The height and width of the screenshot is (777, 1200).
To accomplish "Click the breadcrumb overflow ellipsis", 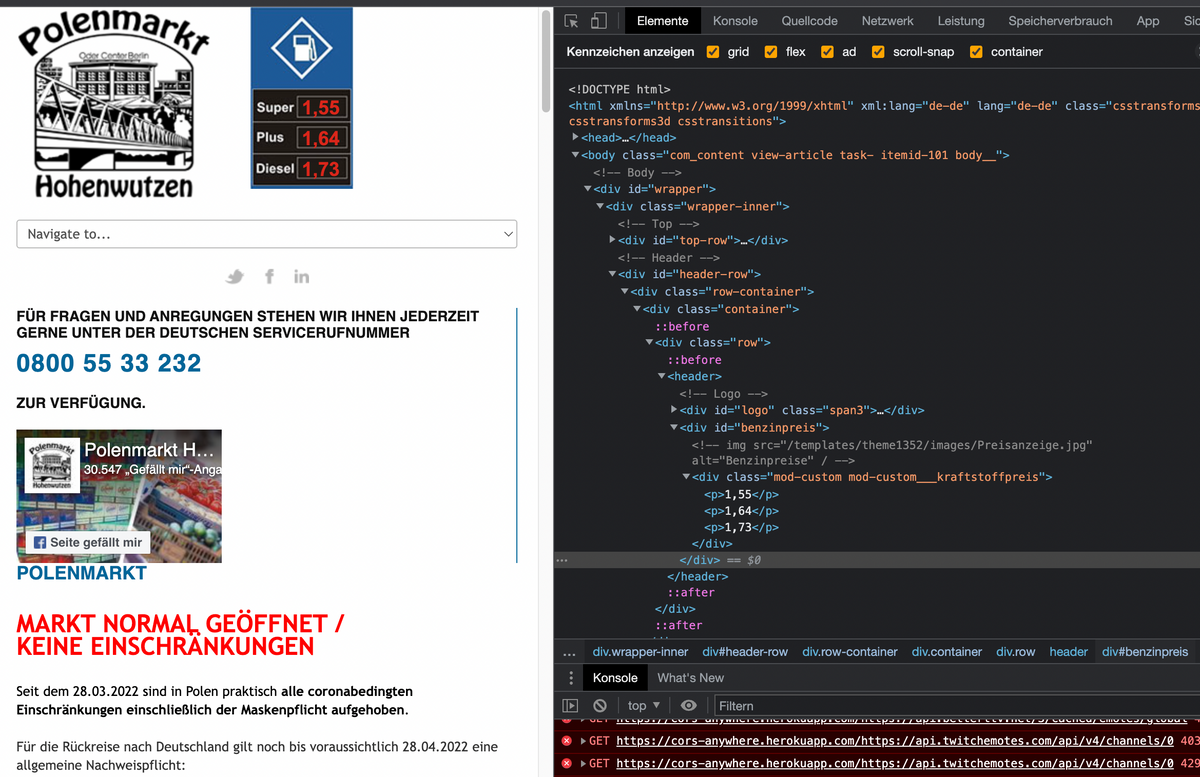I will [x=569, y=652].
